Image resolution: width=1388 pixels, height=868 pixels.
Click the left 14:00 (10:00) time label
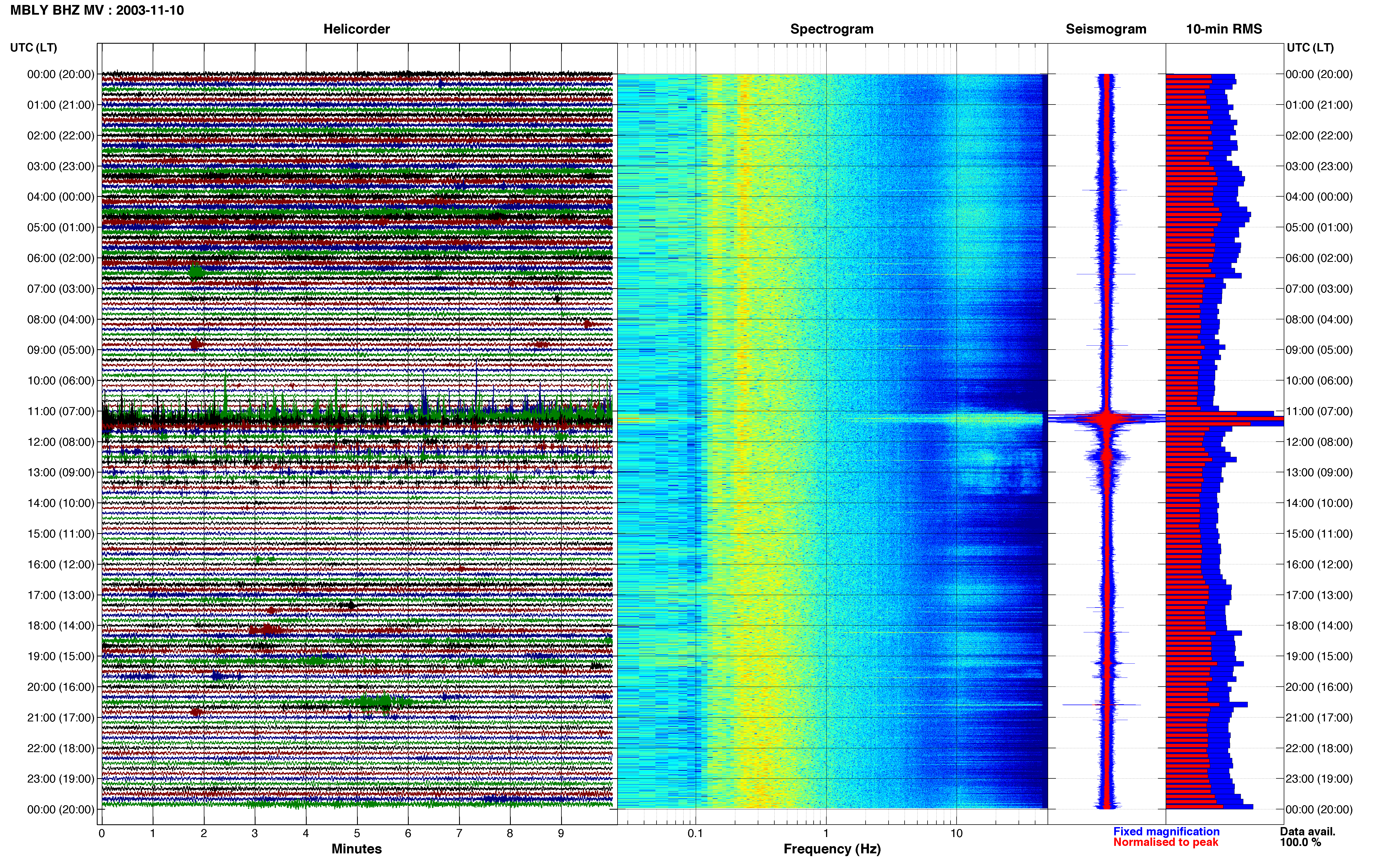click(61, 504)
